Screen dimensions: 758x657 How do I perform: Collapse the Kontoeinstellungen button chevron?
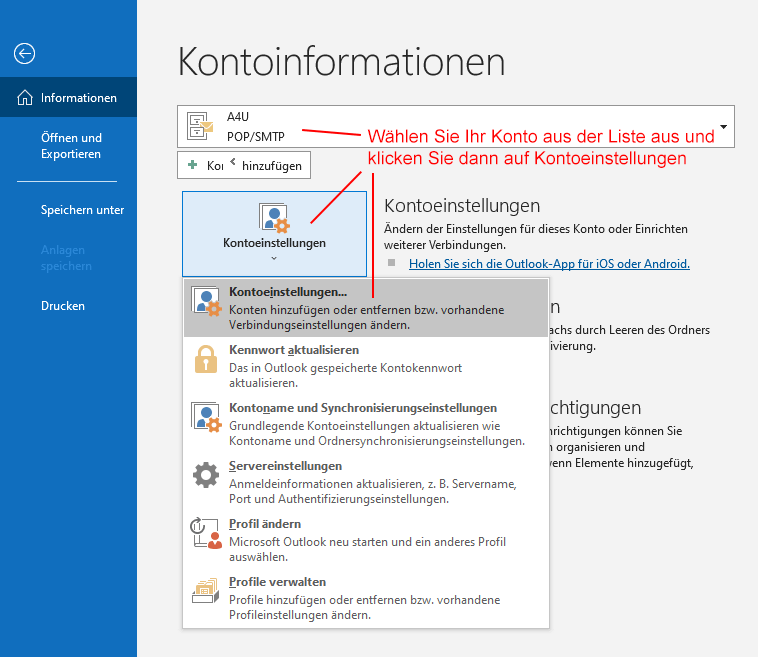tap(273, 258)
